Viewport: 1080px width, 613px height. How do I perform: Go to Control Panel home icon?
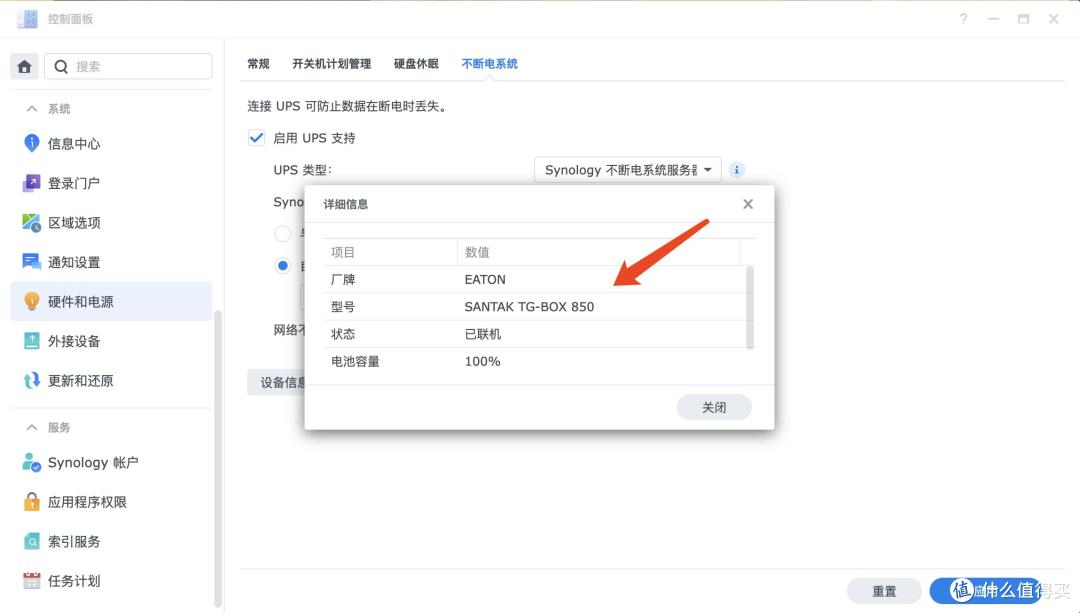click(24, 67)
